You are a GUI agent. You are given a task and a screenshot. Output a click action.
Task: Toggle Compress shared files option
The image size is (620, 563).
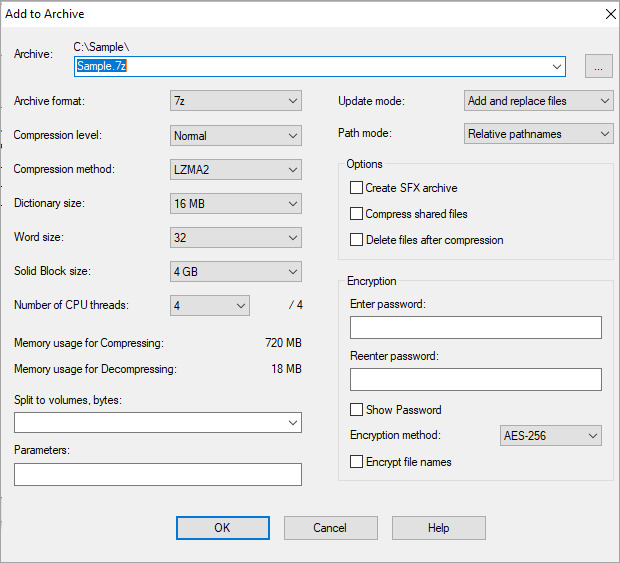click(x=356, y=214)
